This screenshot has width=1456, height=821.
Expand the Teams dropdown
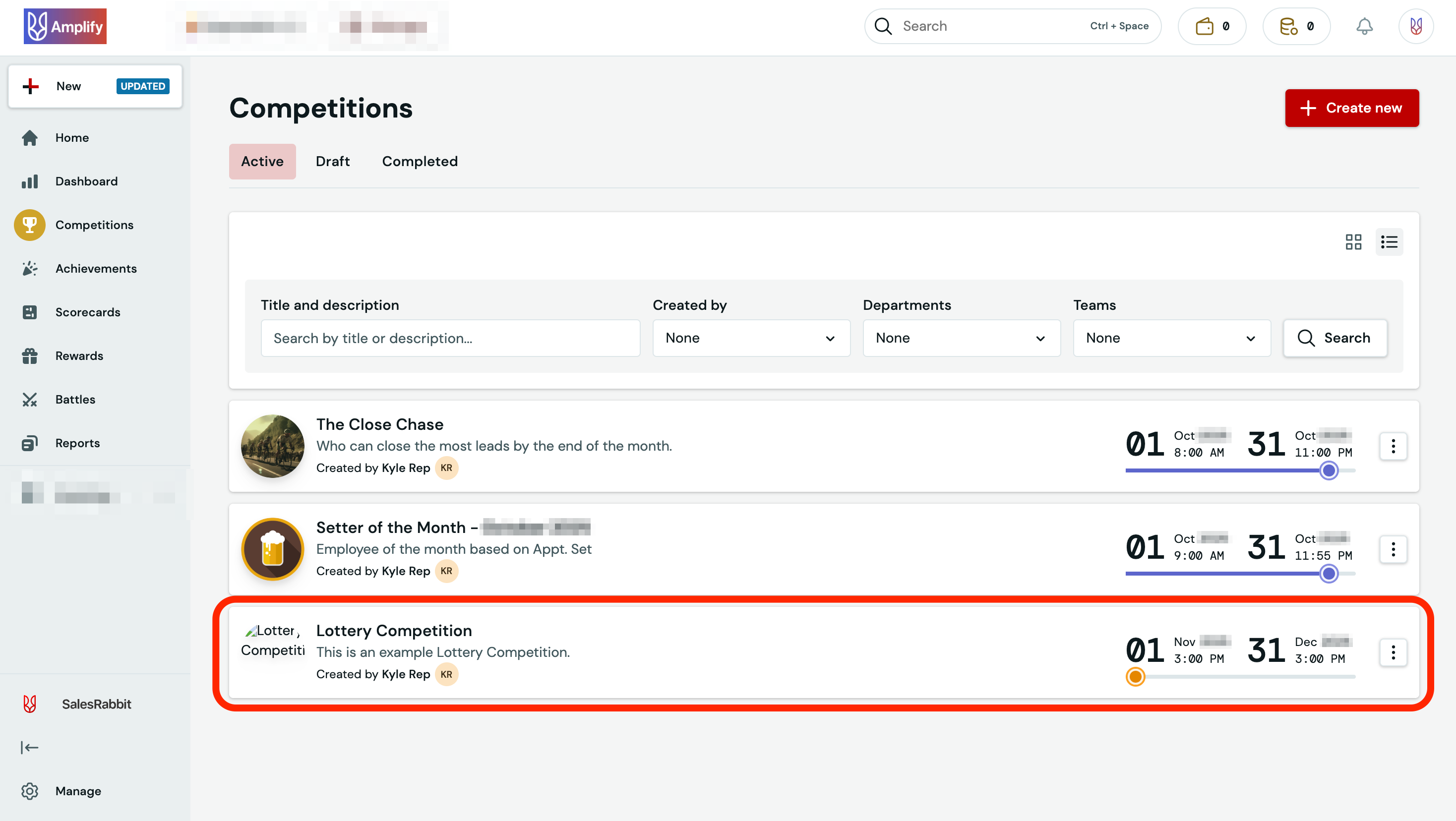click(x=1171, y=338)
